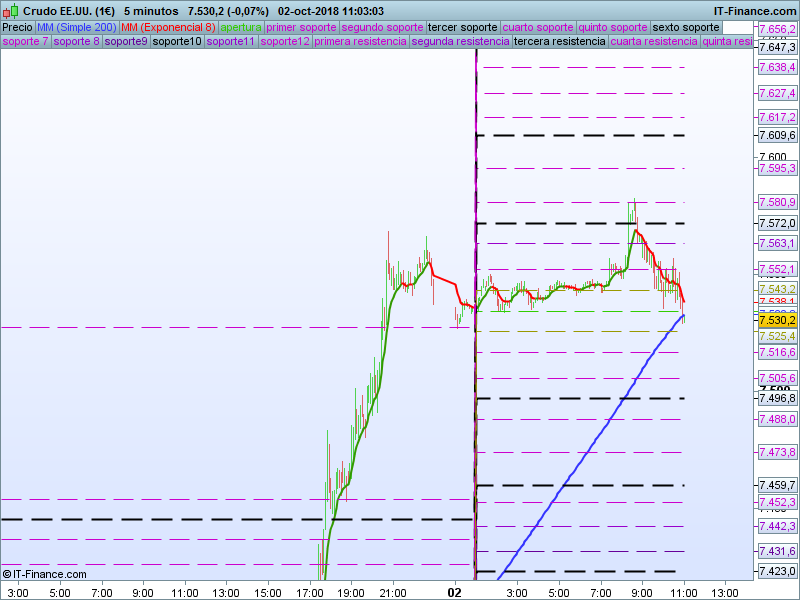Viewport: 800px width, 600px height.
Task: Select the segundo soporte label
Action: click(x=382, y=28)
